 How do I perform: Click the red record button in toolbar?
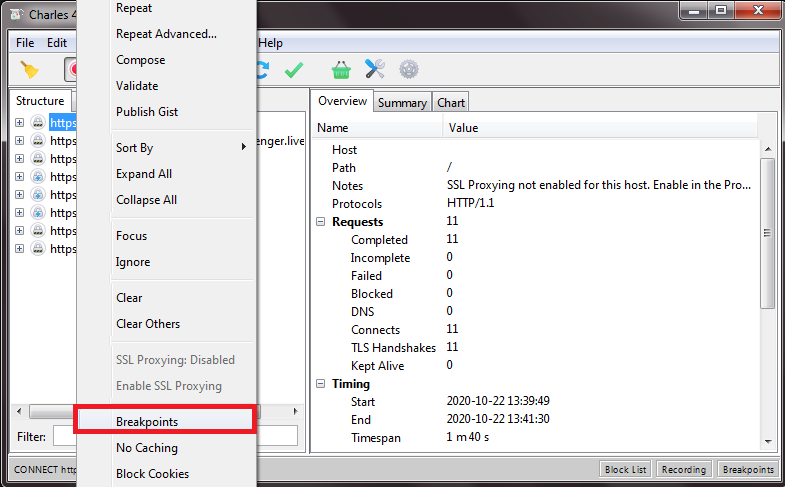click(x=72, y=70)
